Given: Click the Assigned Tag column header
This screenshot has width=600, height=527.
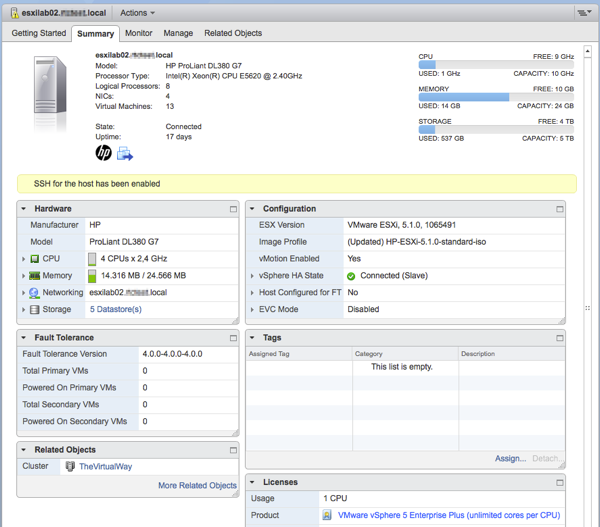Looking at the screenshot, I should [299, 354].
